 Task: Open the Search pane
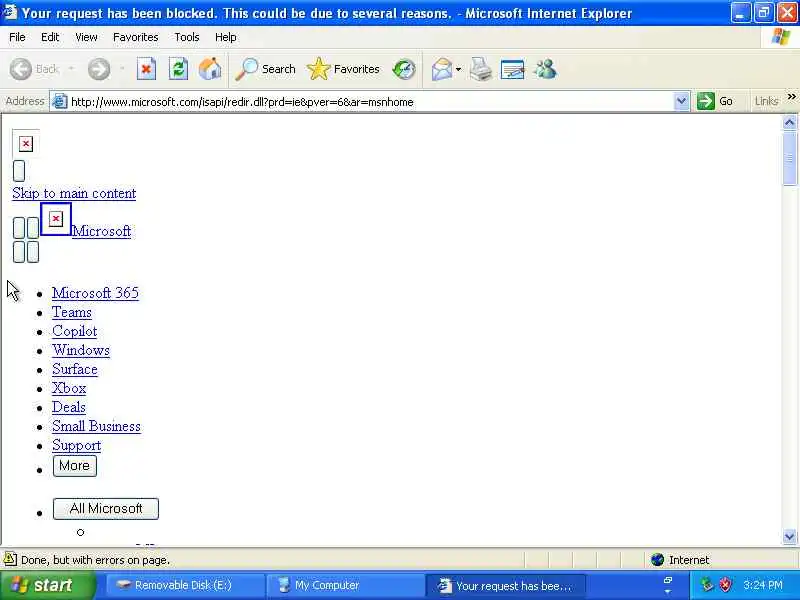265,69
